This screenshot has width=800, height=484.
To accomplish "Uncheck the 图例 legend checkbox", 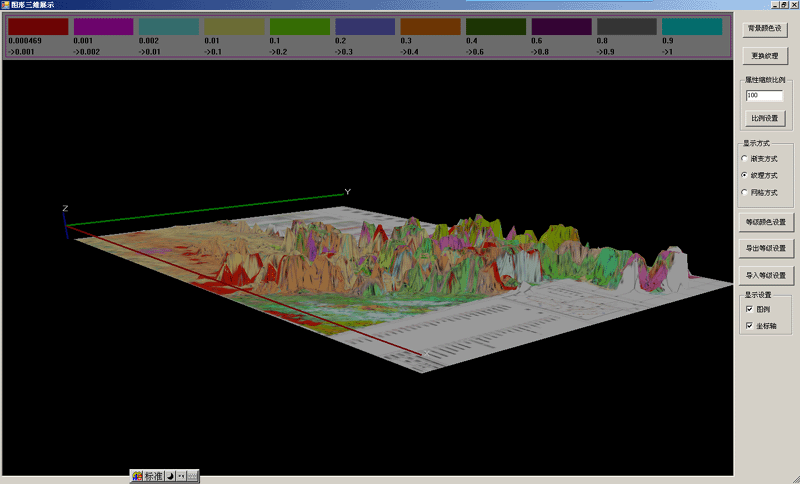I will click(x=749, y=309).
